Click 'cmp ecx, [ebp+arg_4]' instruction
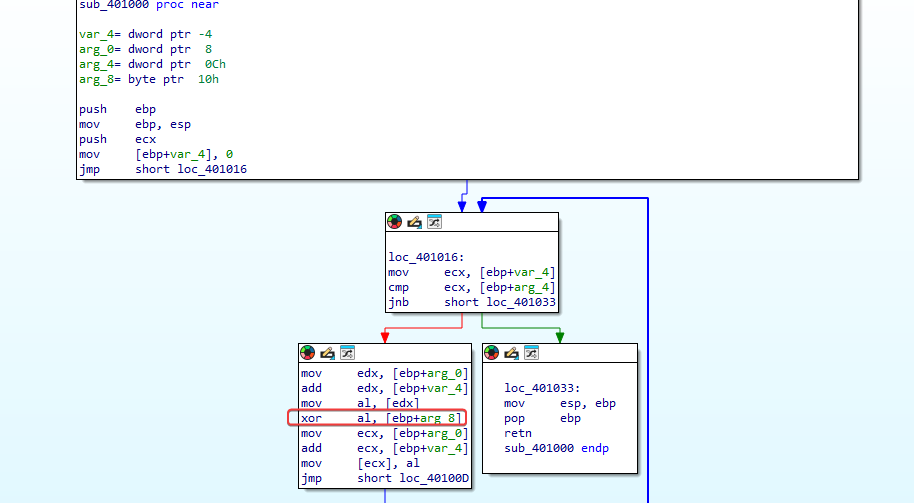 472,287
